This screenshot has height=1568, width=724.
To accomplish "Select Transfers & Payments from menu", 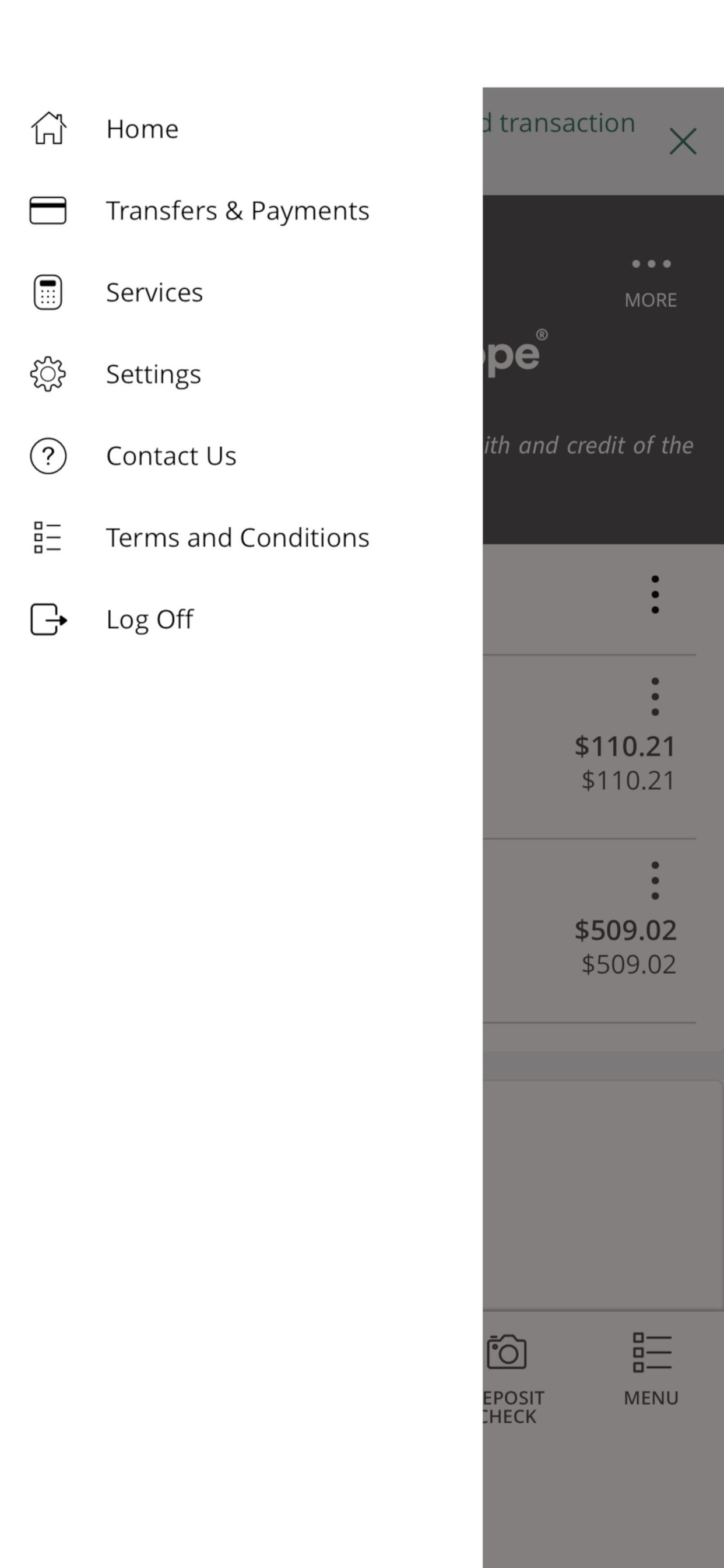I will pos(237,211).
